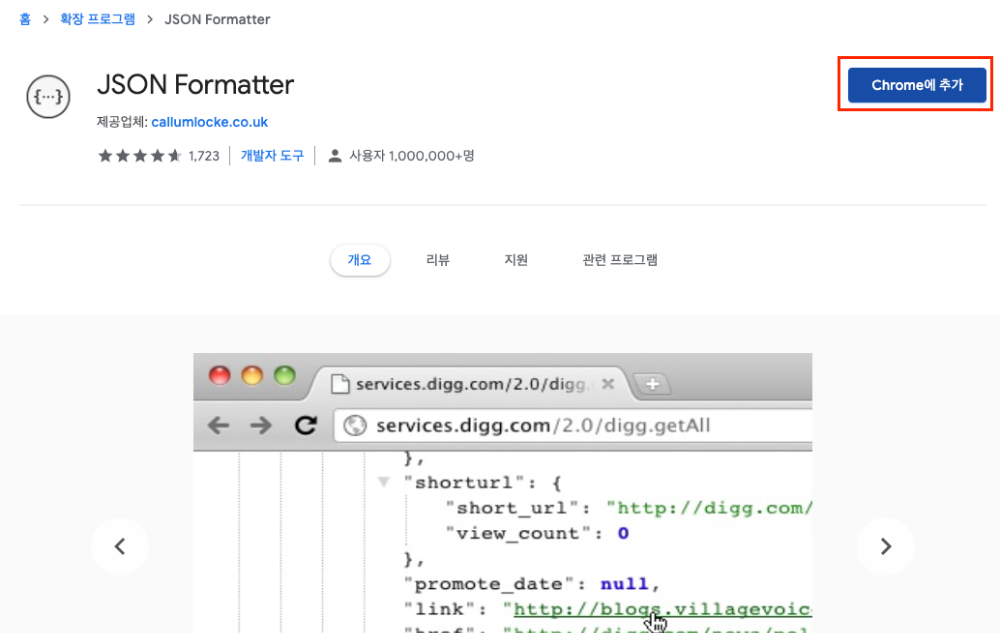Click the http://digg.com/ value in preview

(x=709, y=508)
